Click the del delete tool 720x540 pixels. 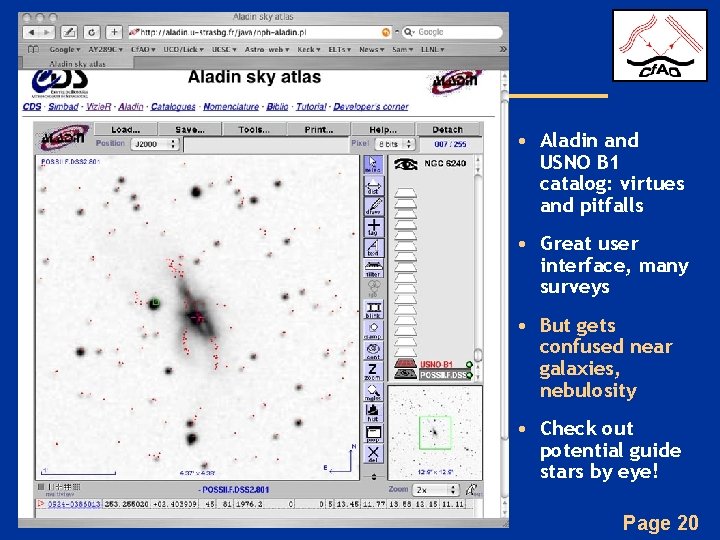point(373,454)
